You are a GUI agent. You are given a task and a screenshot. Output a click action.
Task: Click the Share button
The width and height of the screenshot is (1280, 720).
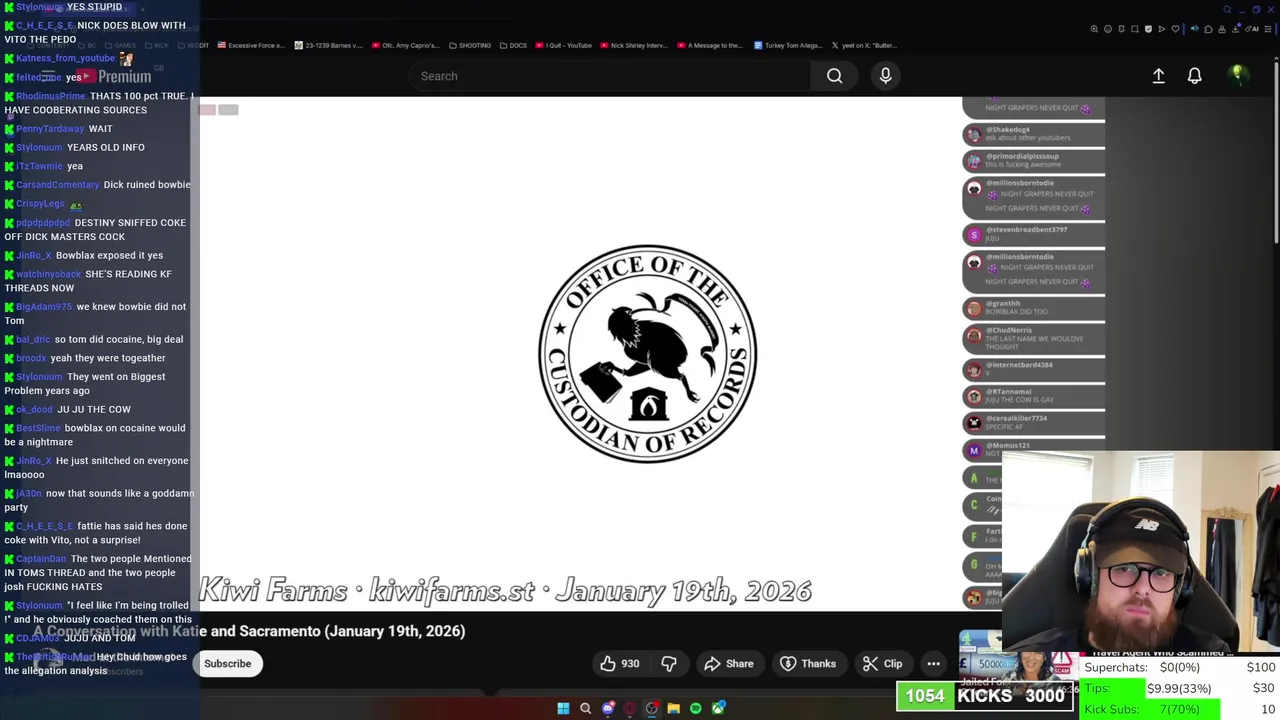(x=728, y=664)
